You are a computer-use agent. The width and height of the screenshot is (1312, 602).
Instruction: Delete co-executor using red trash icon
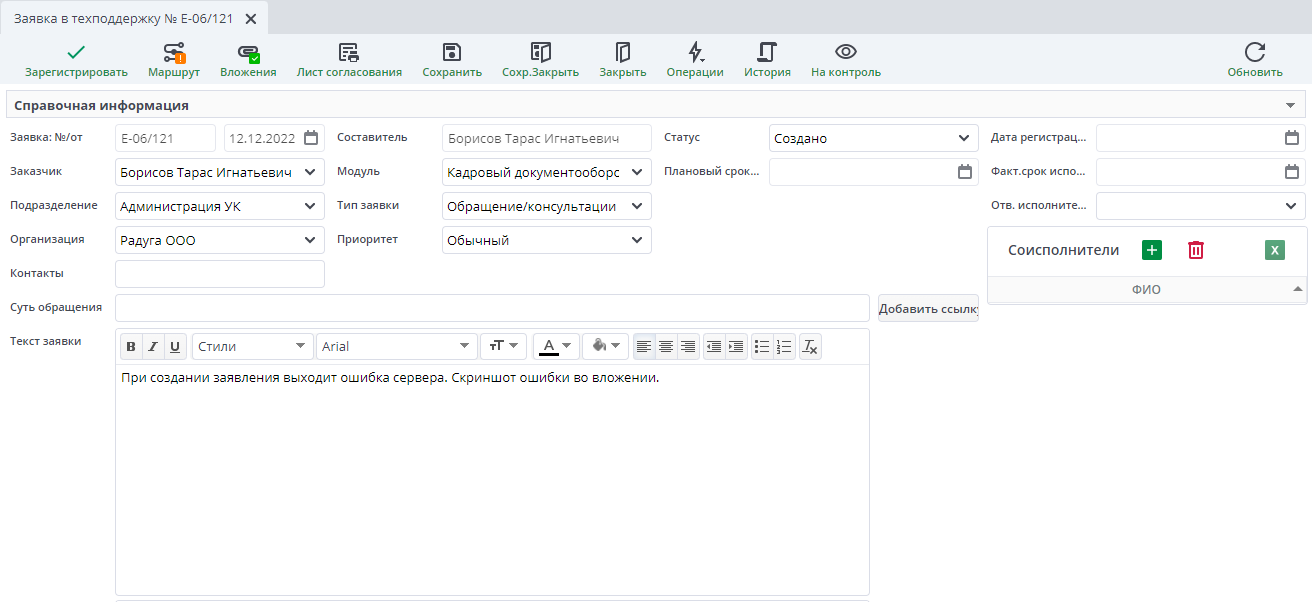[1196, 250]
